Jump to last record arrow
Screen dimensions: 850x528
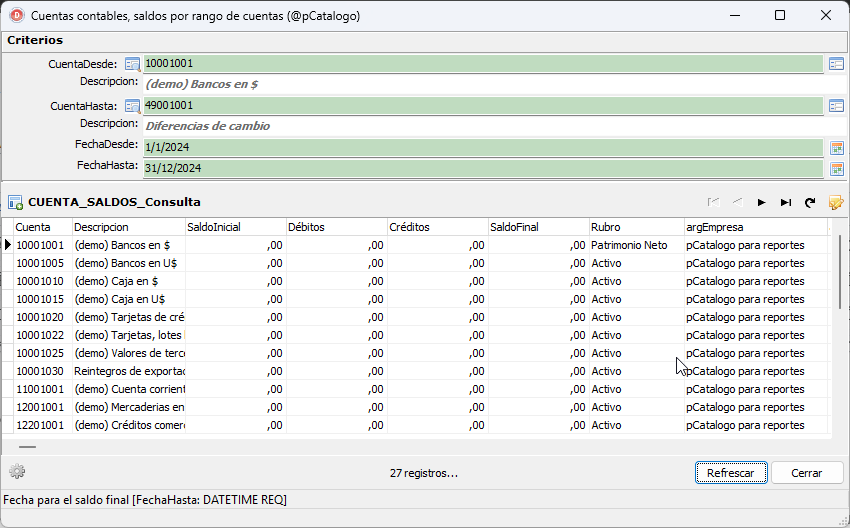click(785, 202)
